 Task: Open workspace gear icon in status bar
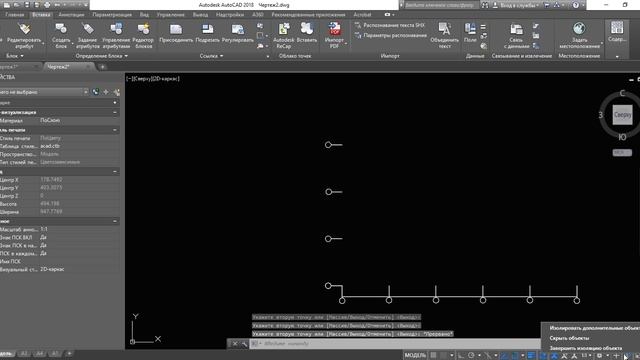599,356
